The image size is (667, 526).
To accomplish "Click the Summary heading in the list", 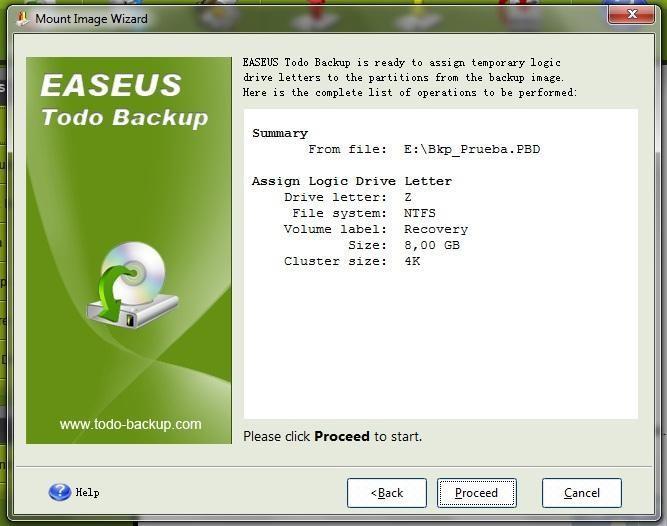I will (280, 133).
